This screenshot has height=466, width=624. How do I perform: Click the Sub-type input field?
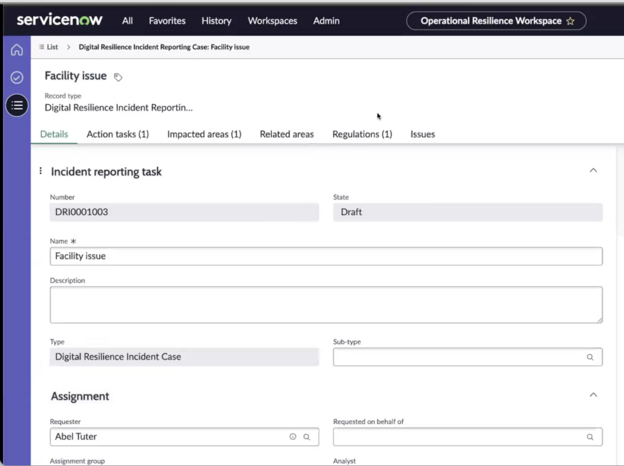(468, 357)
